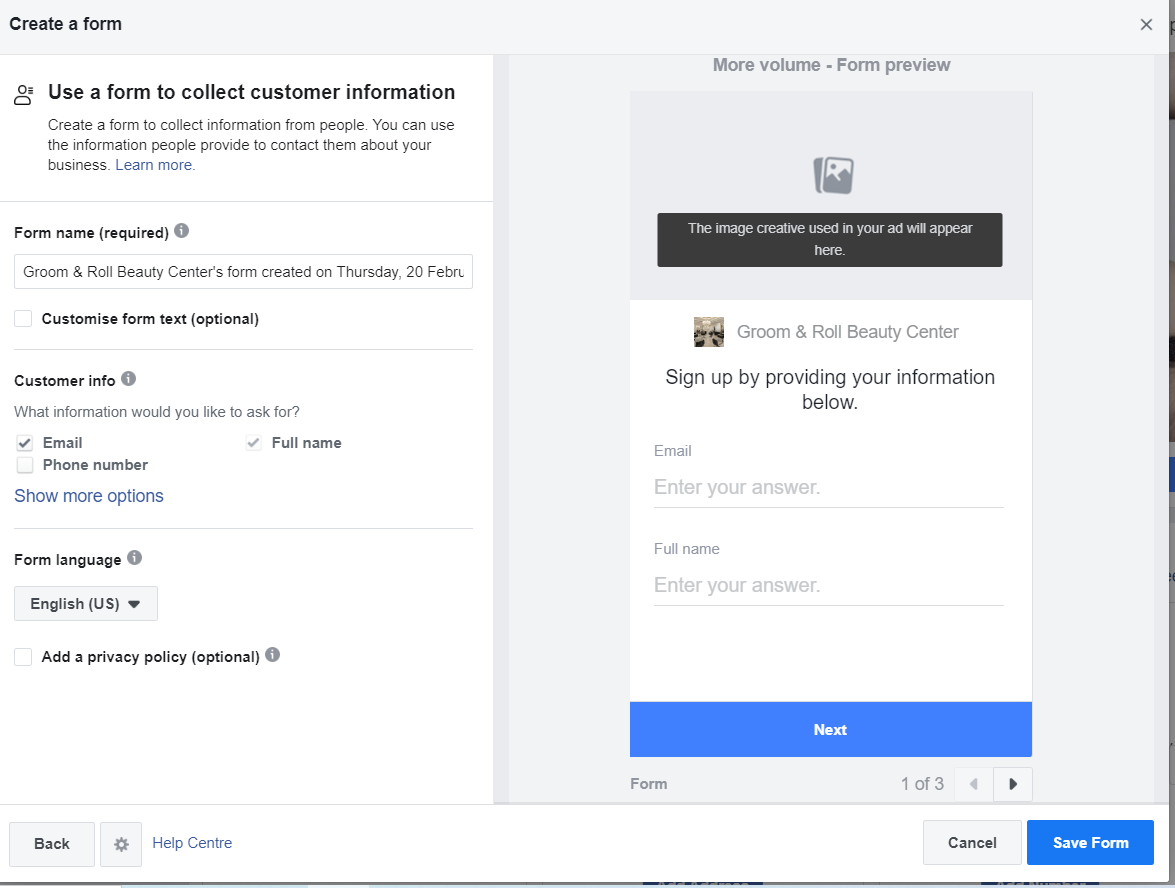Click the Form name text field
Screen dimensions: 1175x888
point(243,272)
